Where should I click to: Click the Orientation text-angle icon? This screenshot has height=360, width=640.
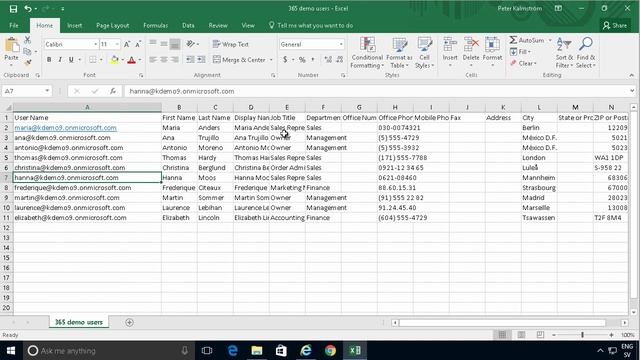click(x=190, y=44)
